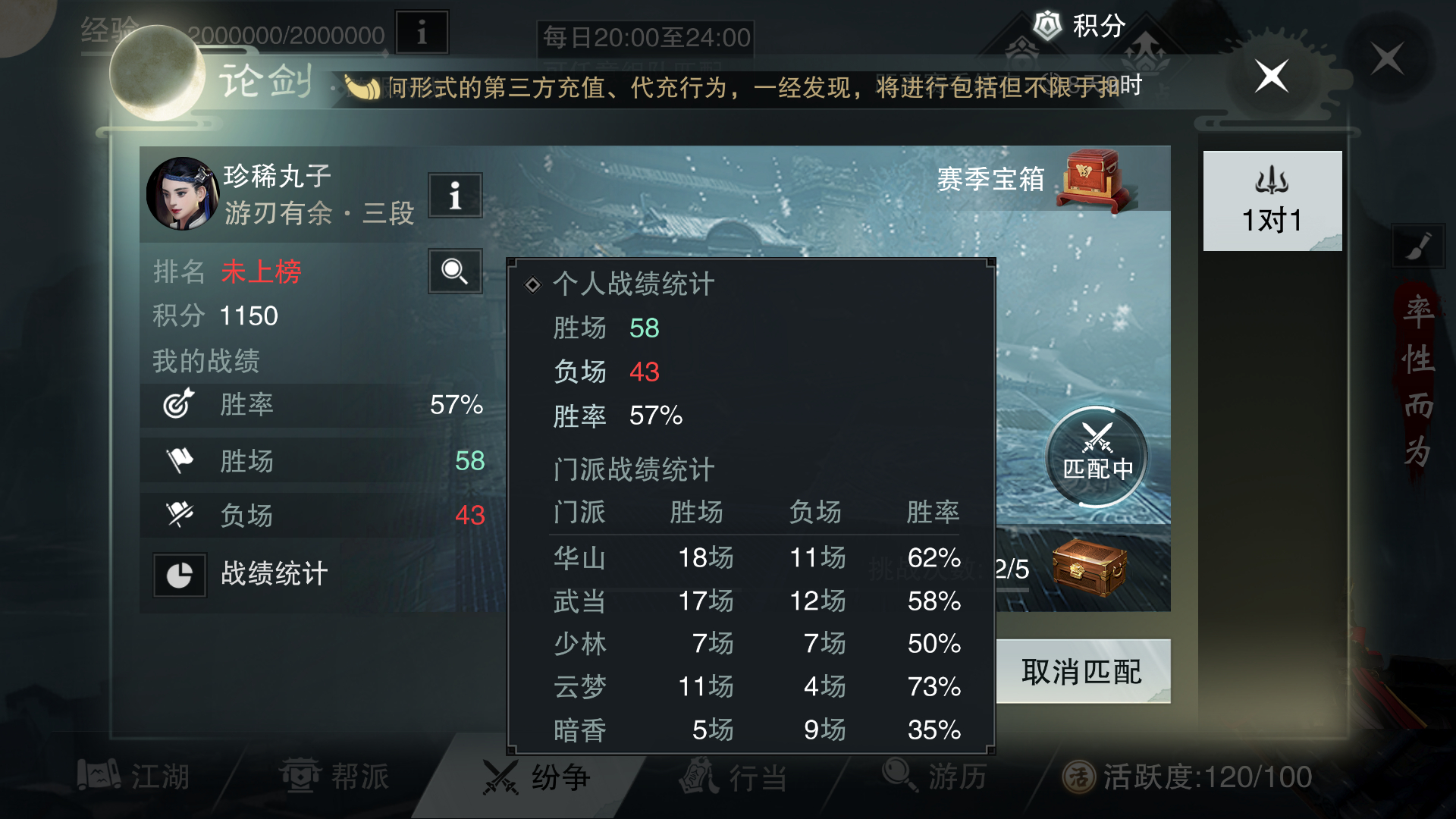Click the 战绩统计 pie chart icon

(x=179, y=575)
